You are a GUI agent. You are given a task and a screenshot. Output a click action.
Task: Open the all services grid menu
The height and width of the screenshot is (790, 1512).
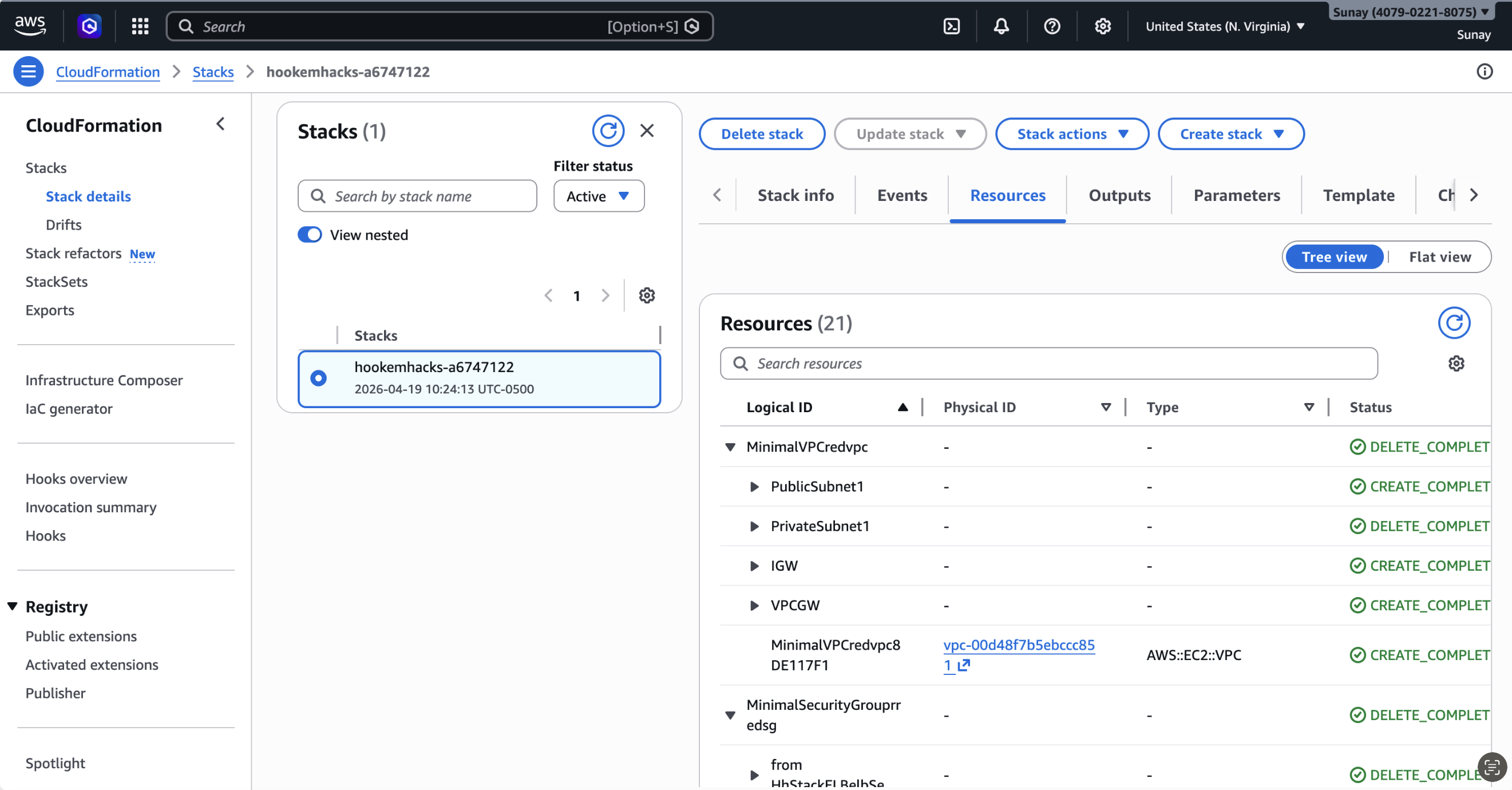(140, 26)
